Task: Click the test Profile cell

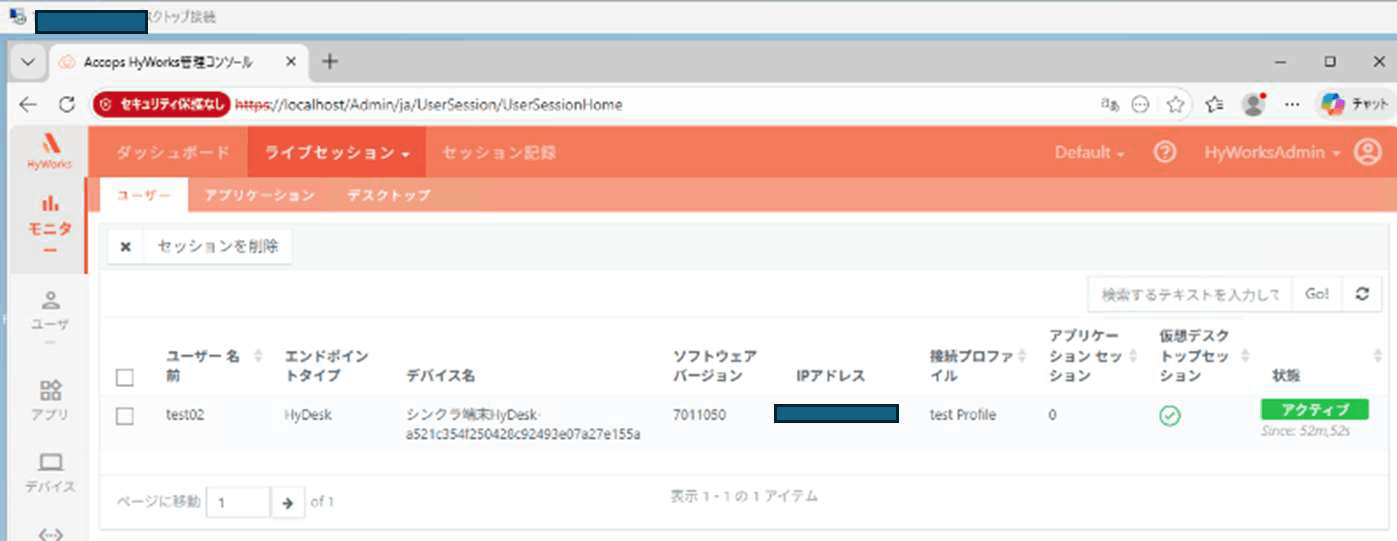Action: pyautogui.click(x=962, y=415)
